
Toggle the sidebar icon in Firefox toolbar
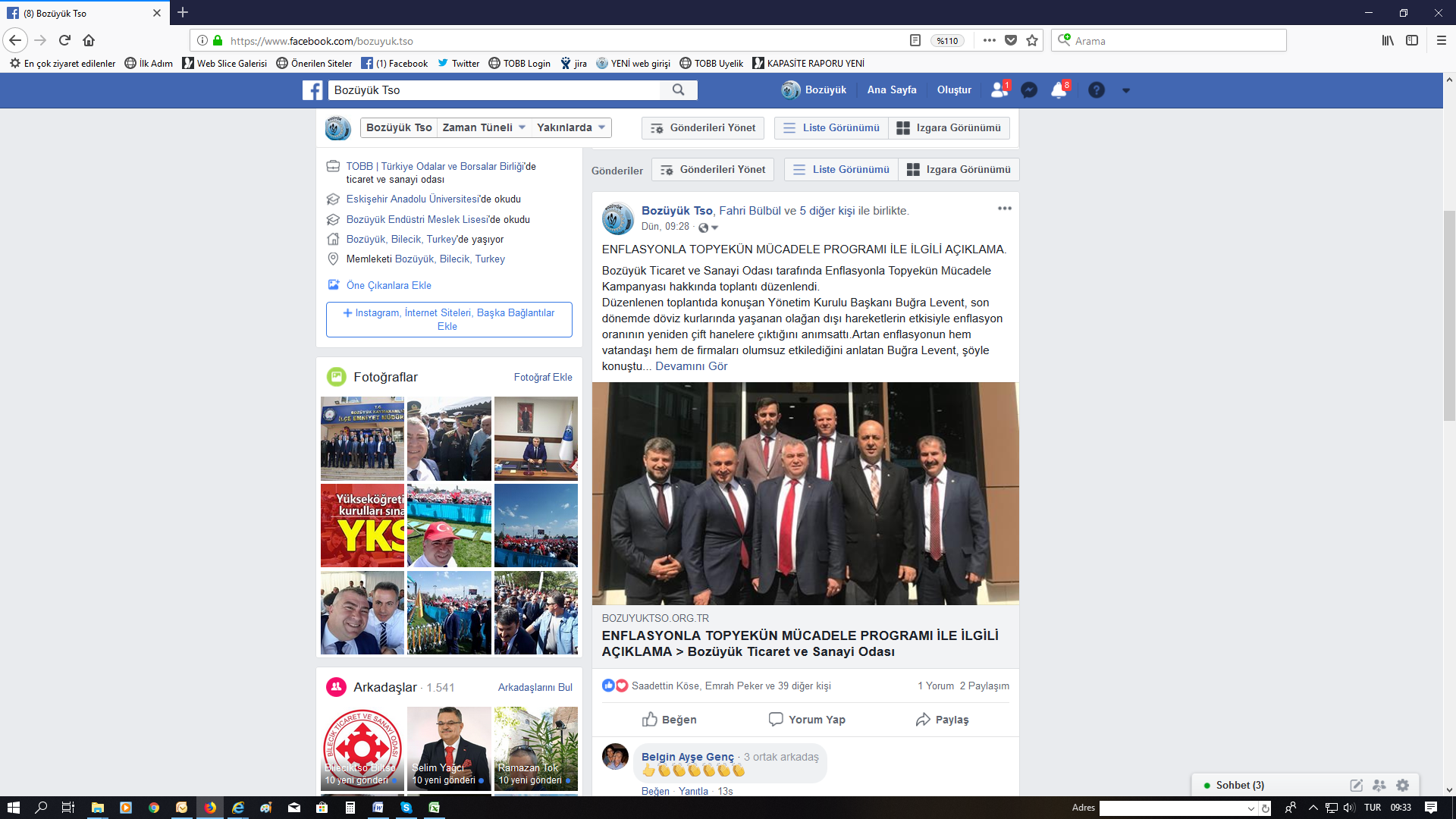pos(1412,40)
